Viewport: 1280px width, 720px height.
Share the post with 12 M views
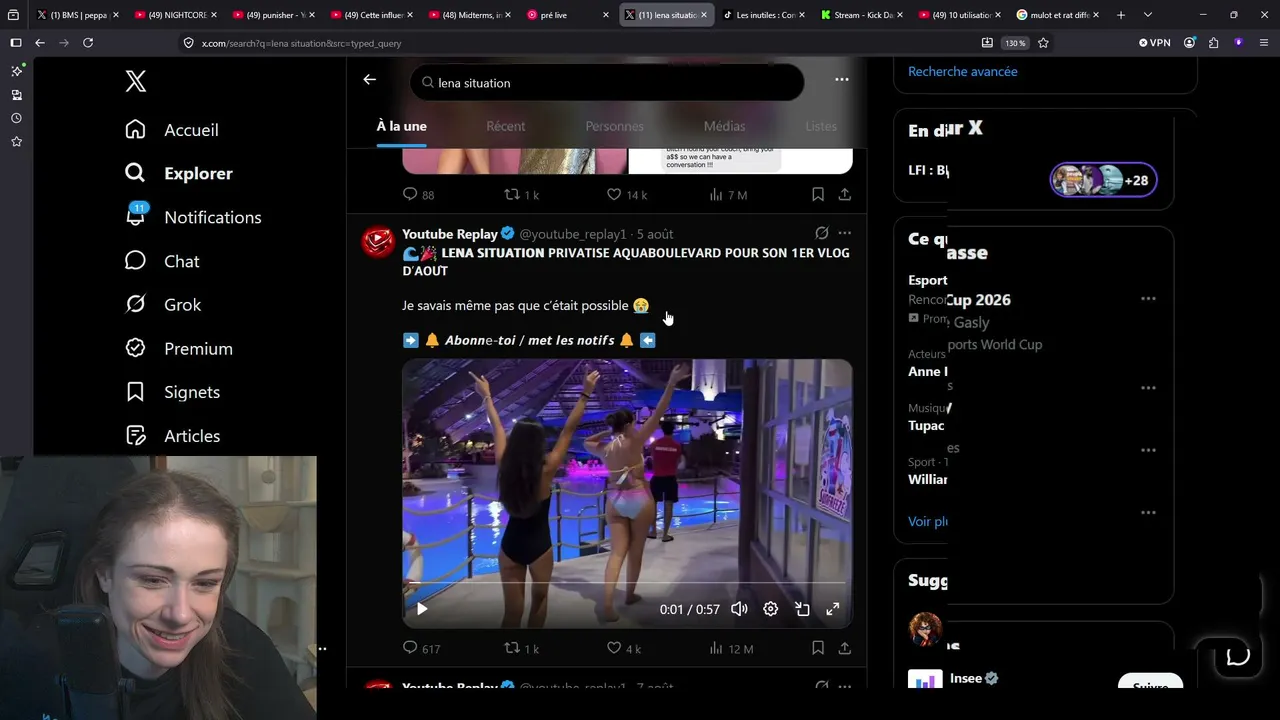pyautogui.click(x=845, y=648)
